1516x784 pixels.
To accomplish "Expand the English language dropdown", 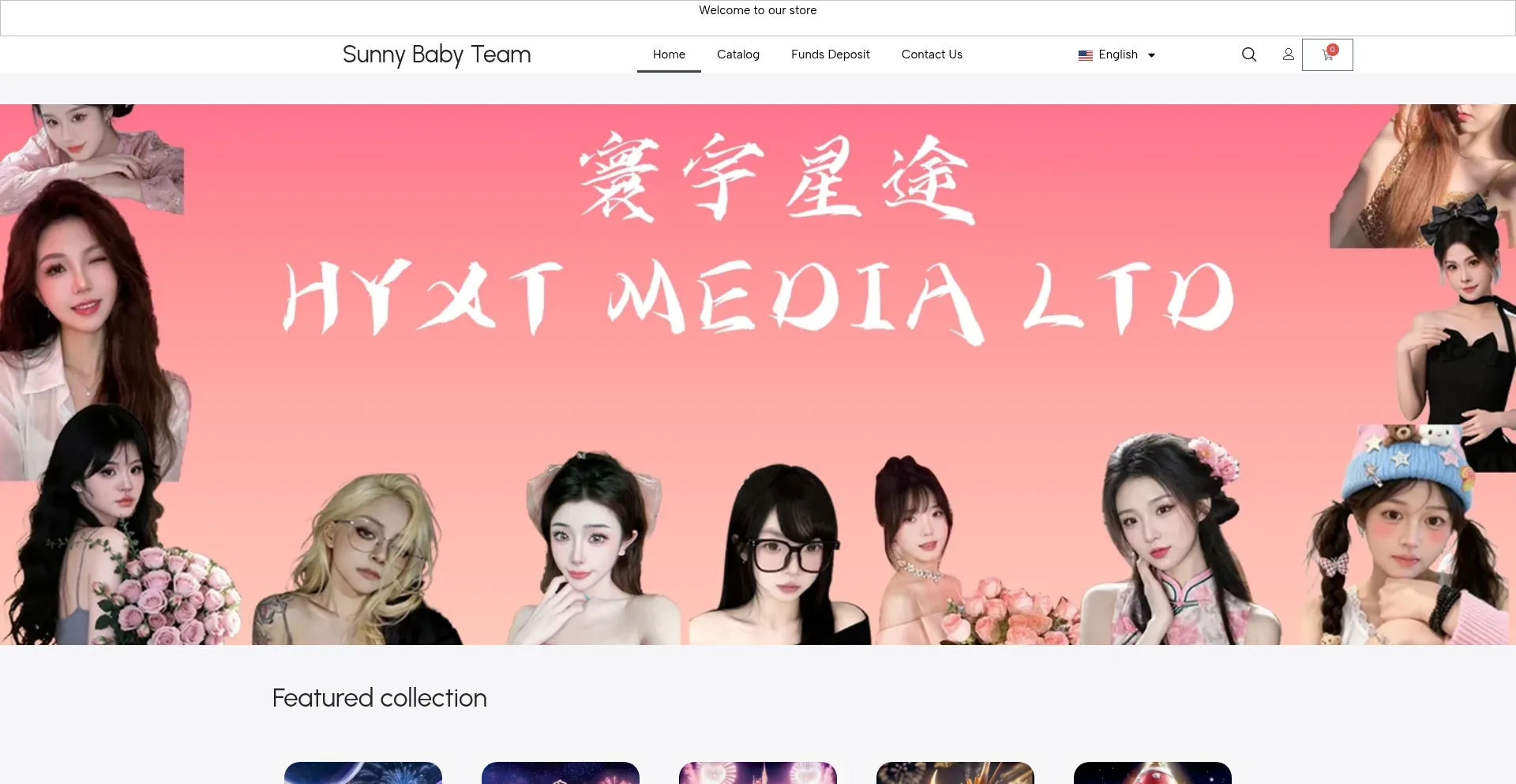I will pyautogui.click(x=1117, y=54).
